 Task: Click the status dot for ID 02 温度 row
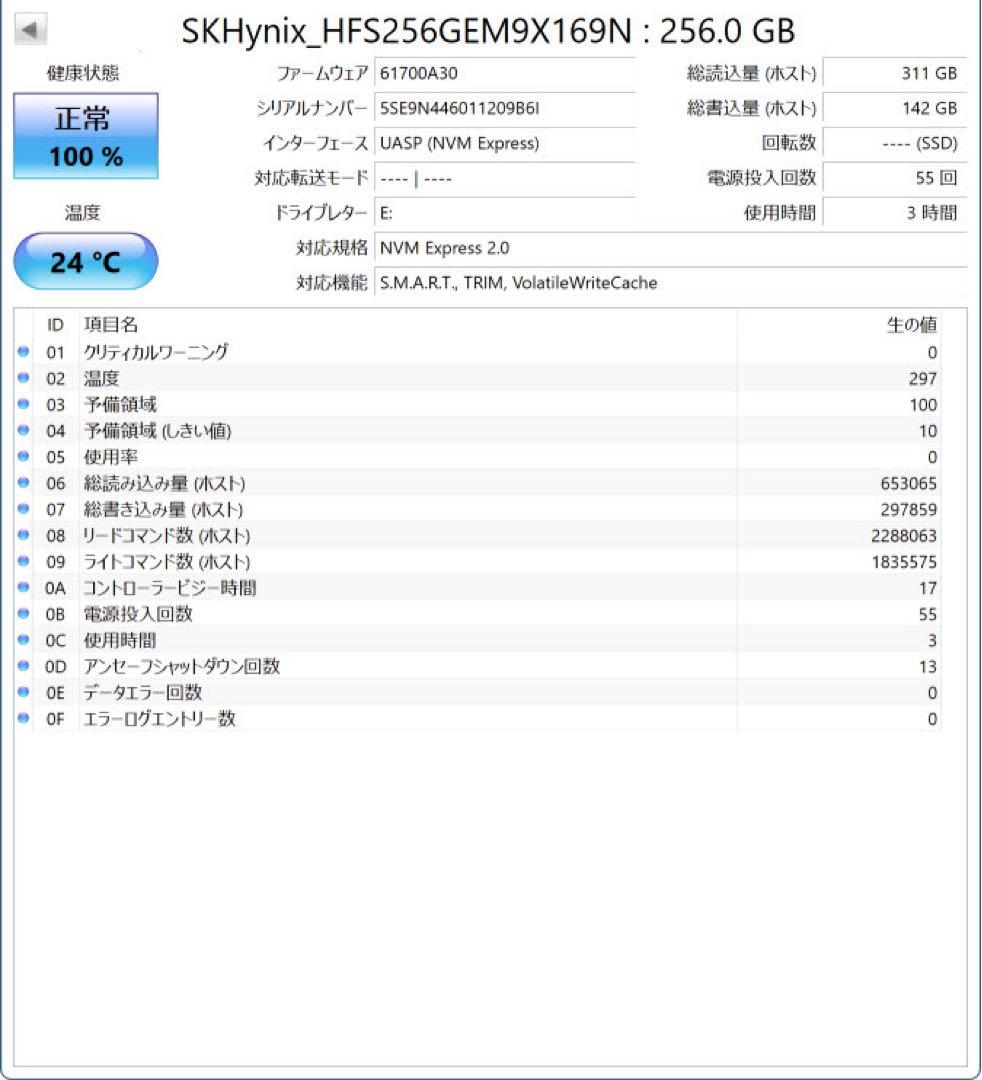[x=23, y=377]
